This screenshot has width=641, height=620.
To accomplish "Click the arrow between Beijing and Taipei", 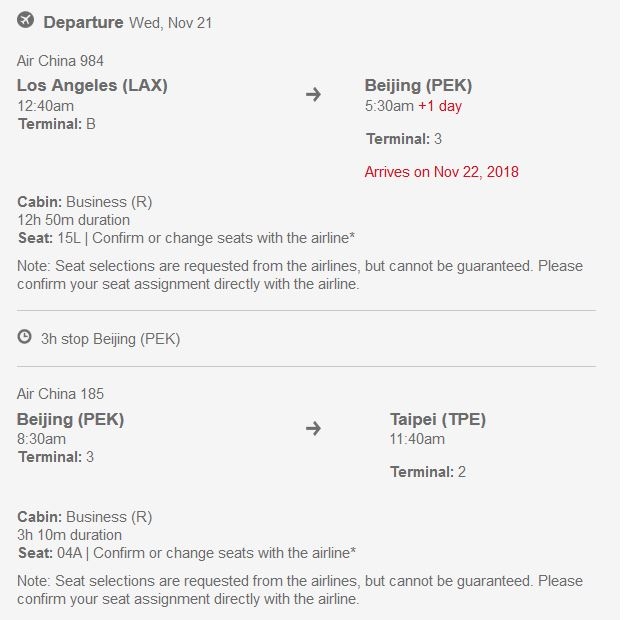I will click(x=313, y=428).
